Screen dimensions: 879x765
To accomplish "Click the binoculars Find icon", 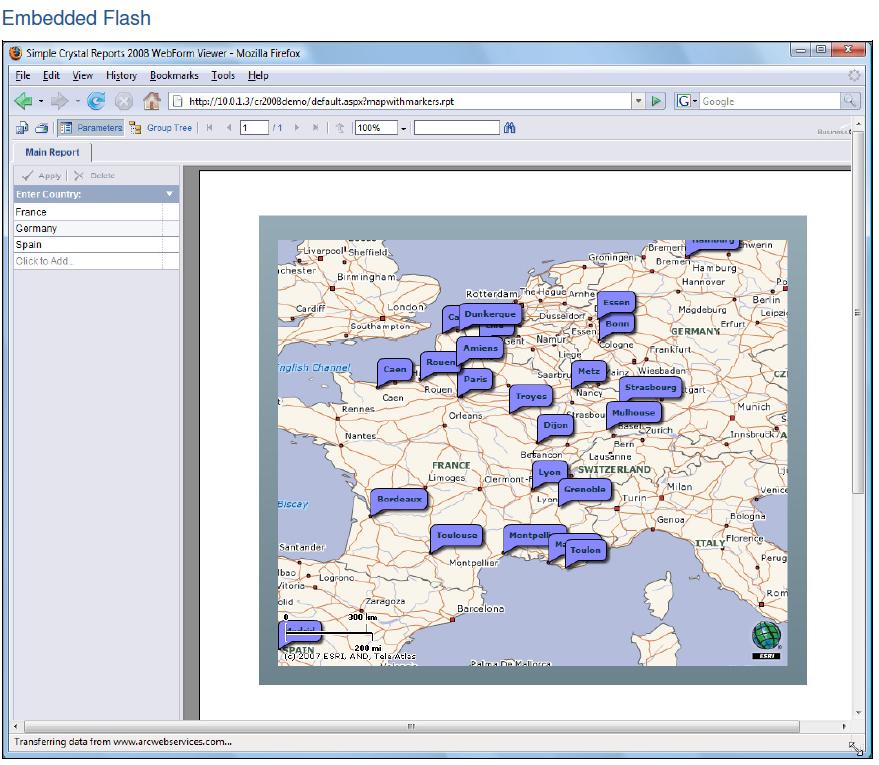I will 509,128.
